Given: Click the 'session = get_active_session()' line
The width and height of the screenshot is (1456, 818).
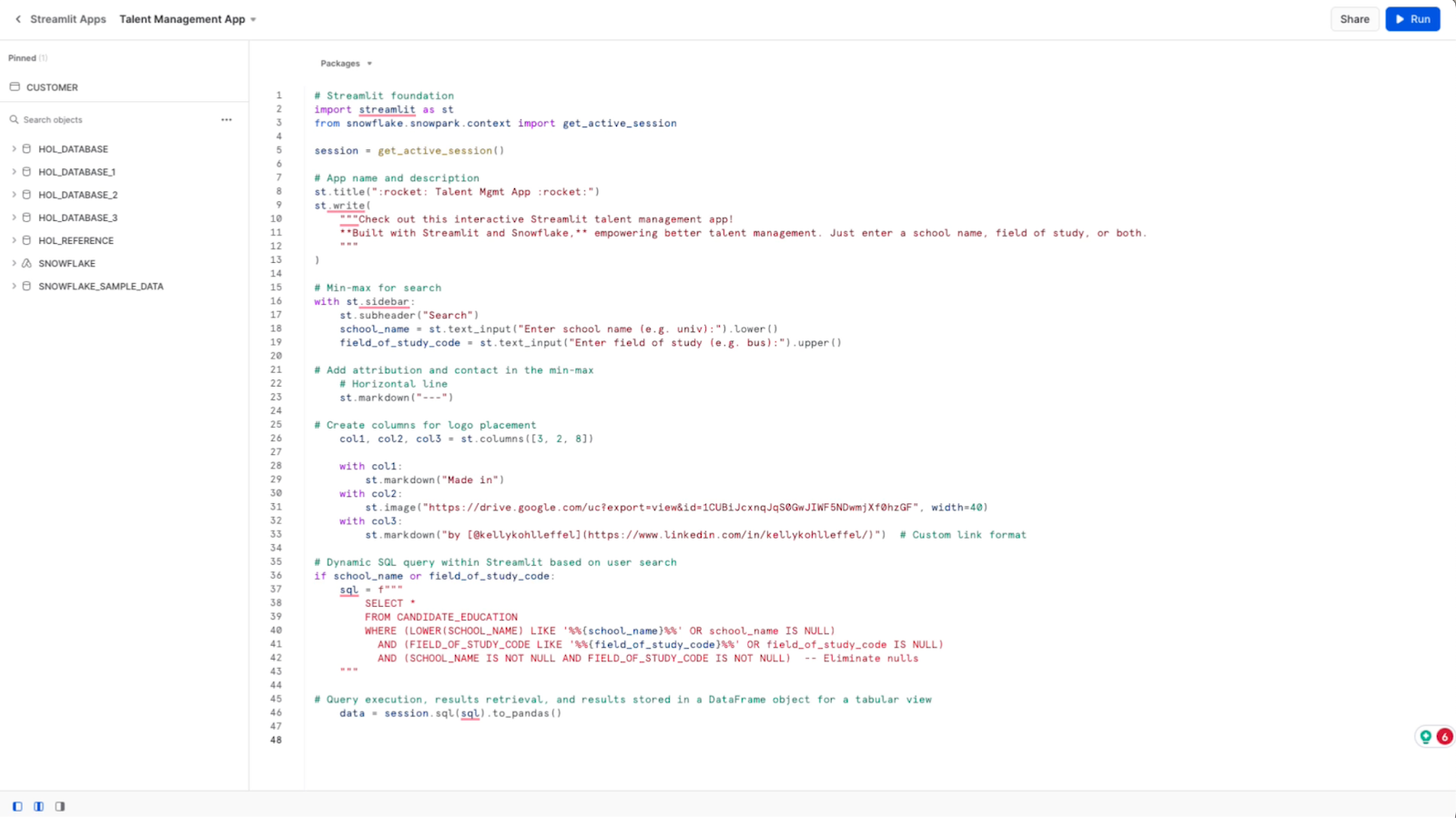Looking at the screenshot, I should click(409, 151).
